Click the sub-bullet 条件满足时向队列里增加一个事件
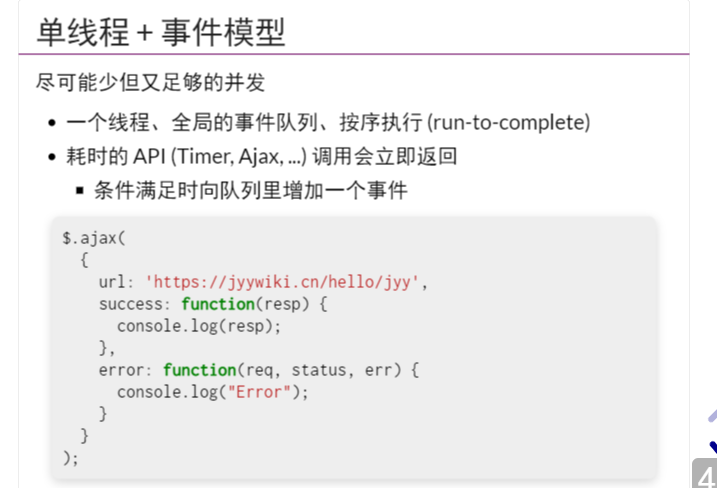The width and height of the screenshot is (717, 488). 251,190
